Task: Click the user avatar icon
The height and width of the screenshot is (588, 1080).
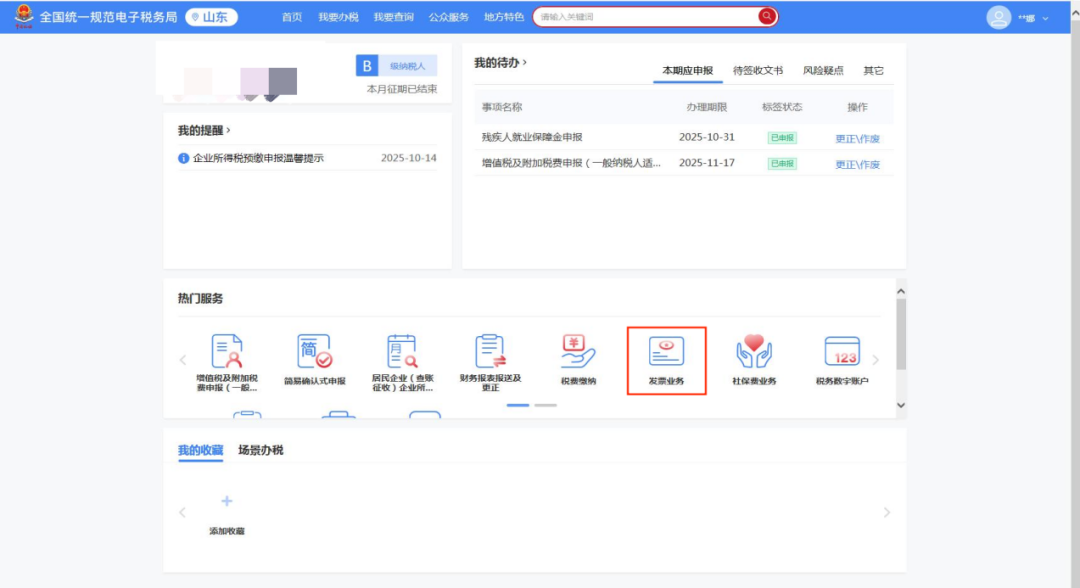Action: 998,17
